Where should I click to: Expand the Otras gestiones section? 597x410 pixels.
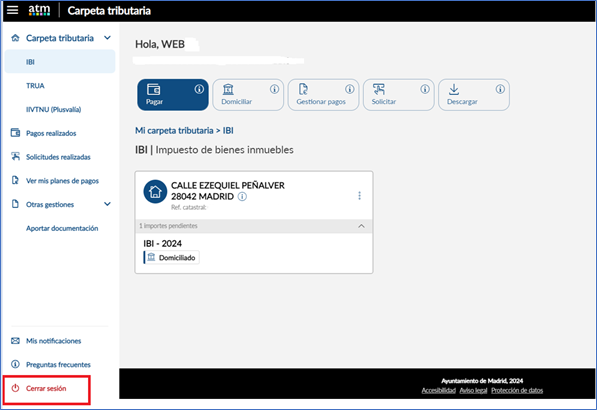point(107,204)
